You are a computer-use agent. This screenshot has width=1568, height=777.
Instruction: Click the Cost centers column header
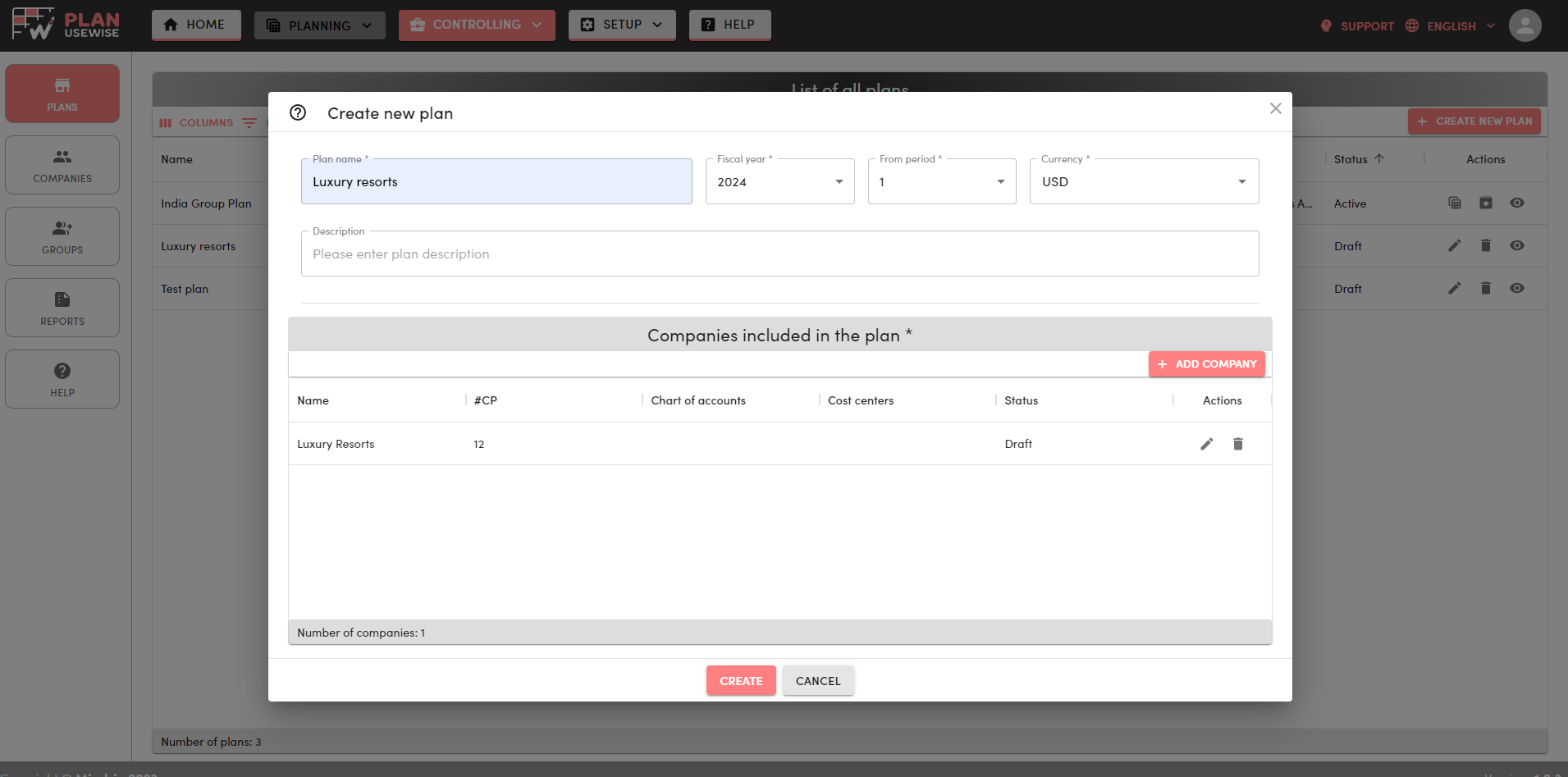tap(861, 400)
